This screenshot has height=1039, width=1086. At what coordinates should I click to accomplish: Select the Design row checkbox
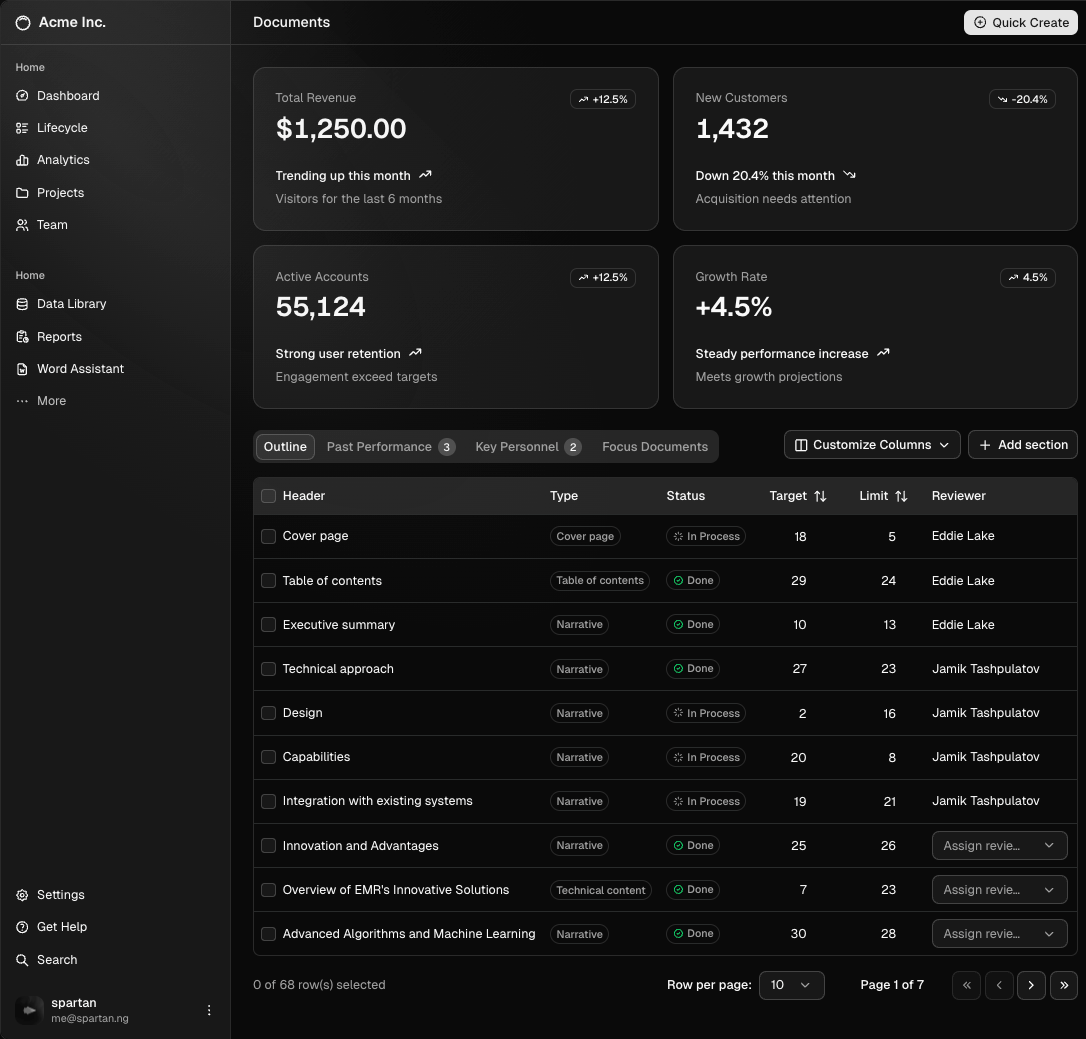click(x=268, y=712)
